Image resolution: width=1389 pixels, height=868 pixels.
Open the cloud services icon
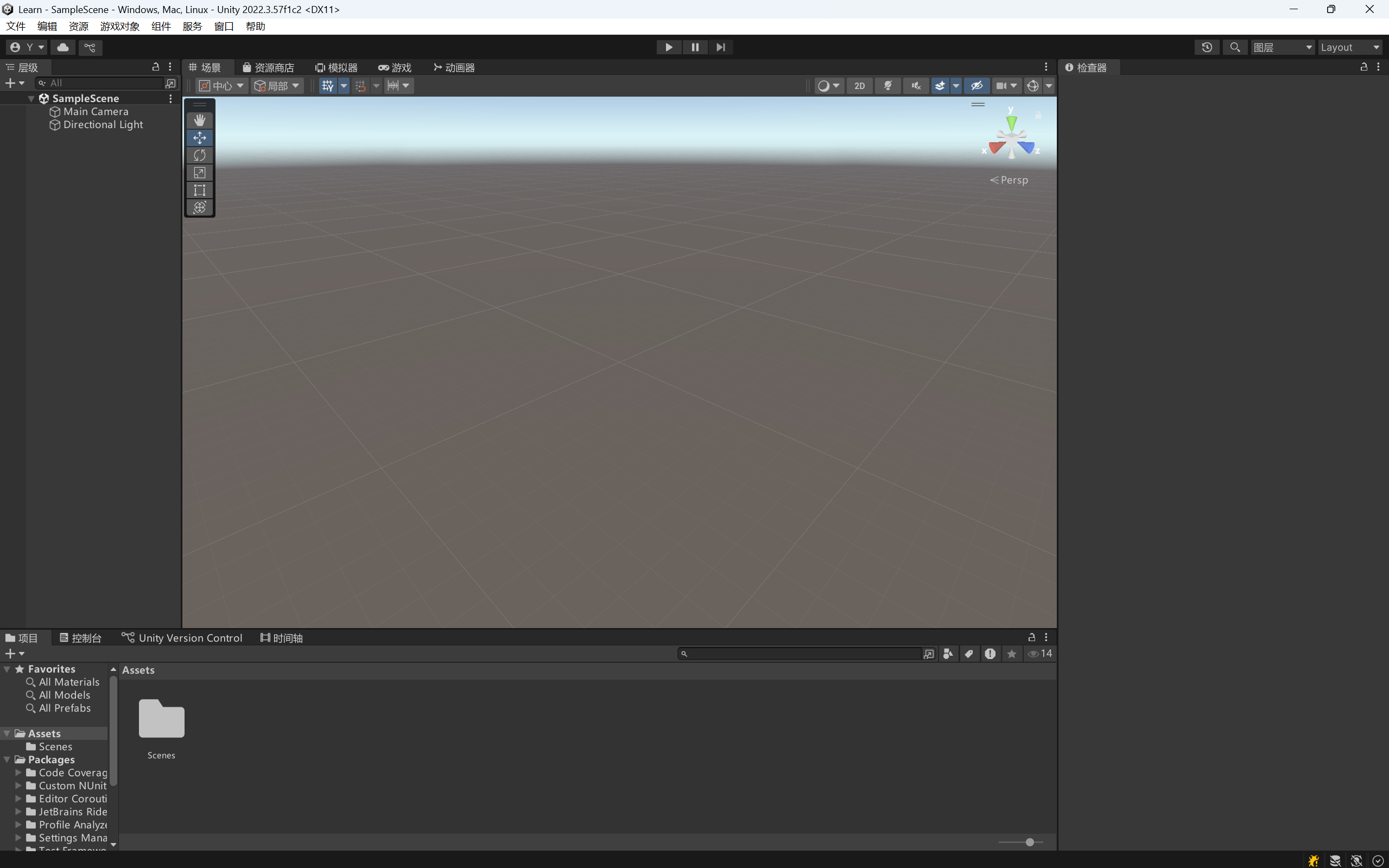(x=63, y=47)
